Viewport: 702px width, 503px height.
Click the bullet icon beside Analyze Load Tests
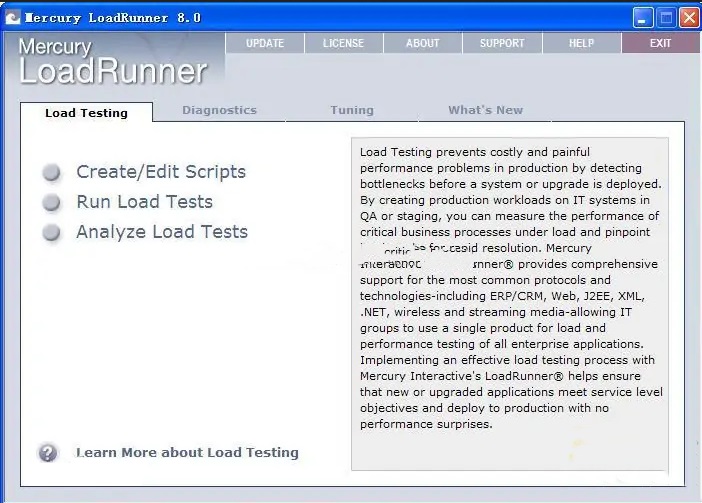click(52, 233)
